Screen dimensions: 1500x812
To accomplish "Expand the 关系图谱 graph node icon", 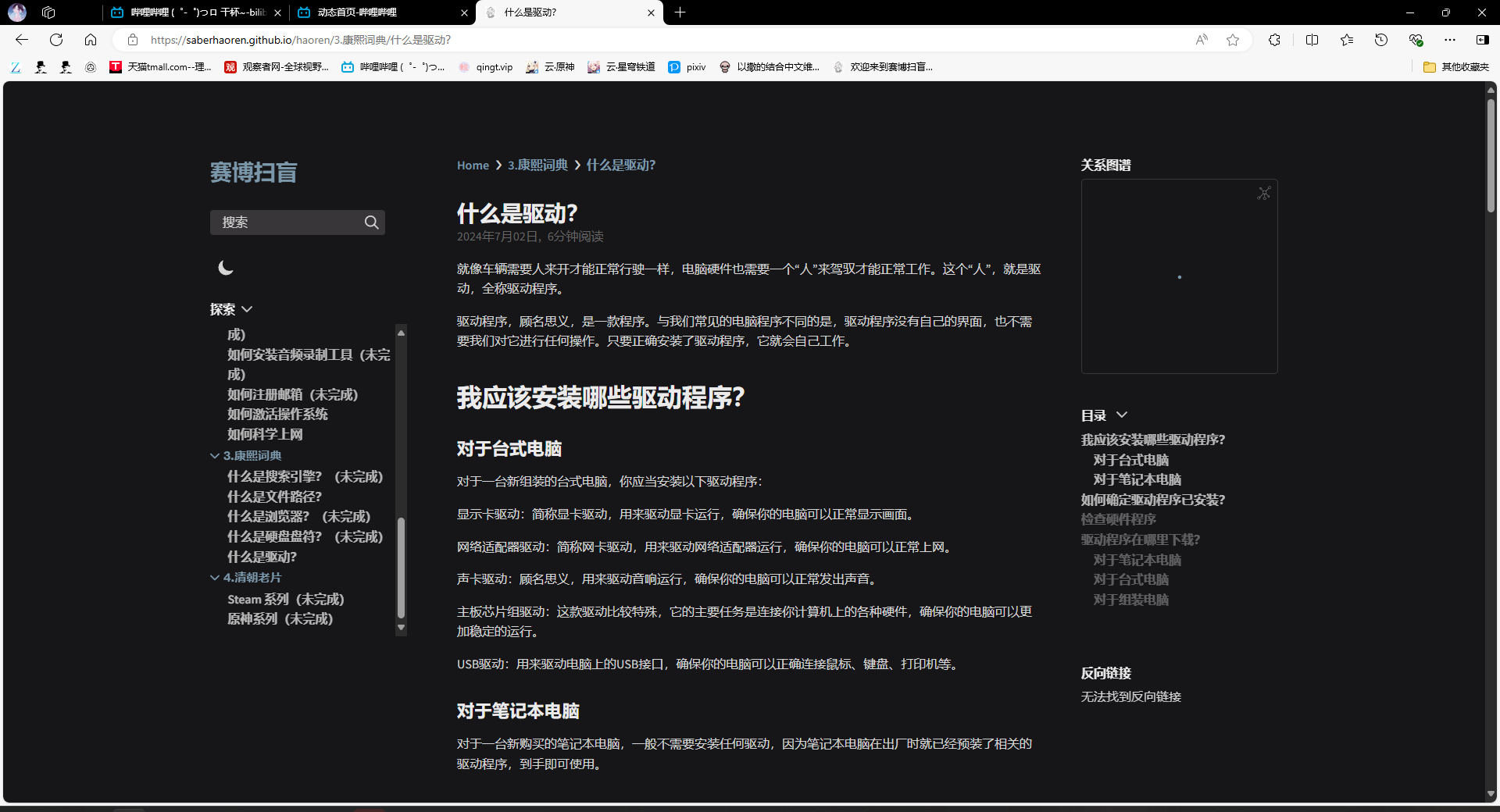I will (x=1264, y=193).
